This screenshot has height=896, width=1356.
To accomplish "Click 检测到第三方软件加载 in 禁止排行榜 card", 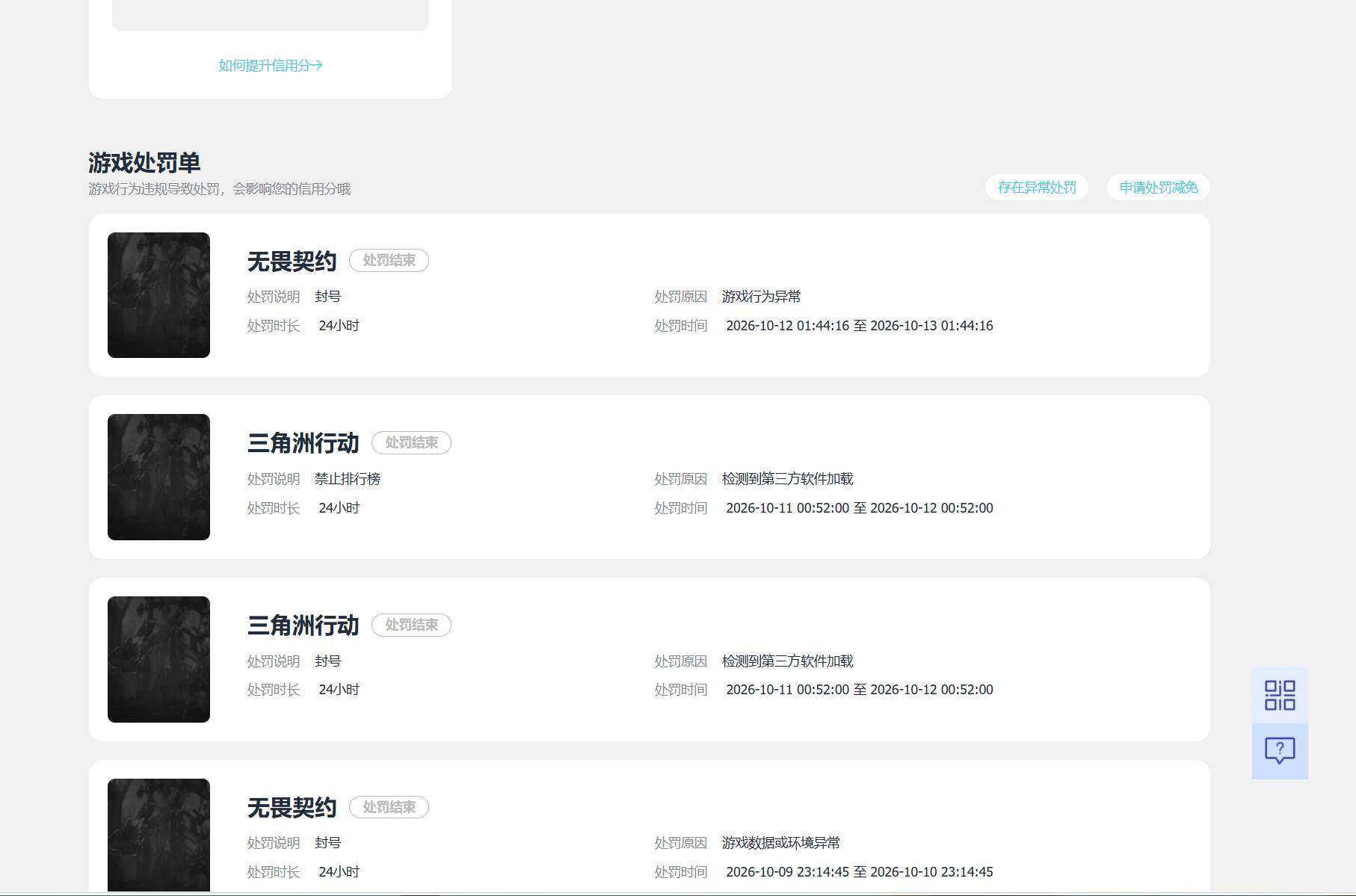I will pos(787,479).
